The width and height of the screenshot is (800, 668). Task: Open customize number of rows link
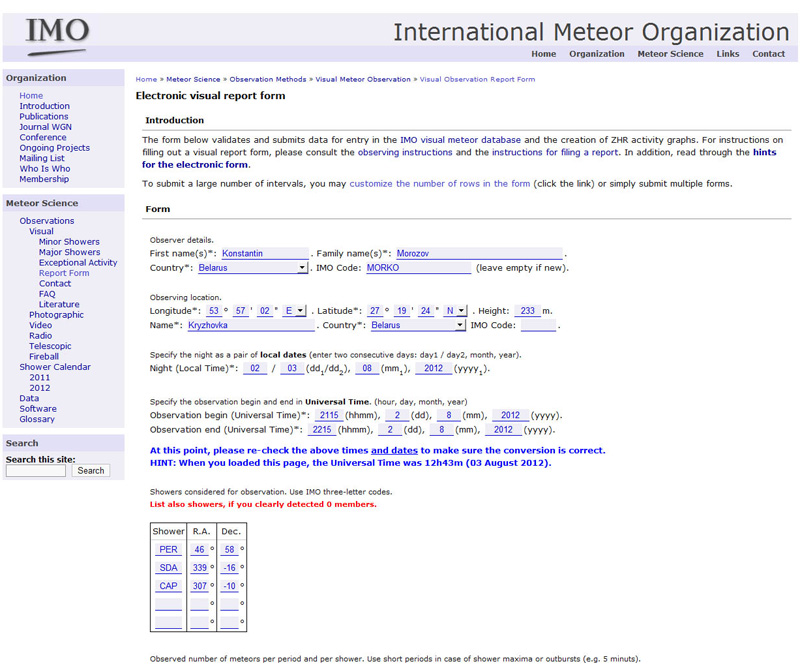tap(439, 184)
